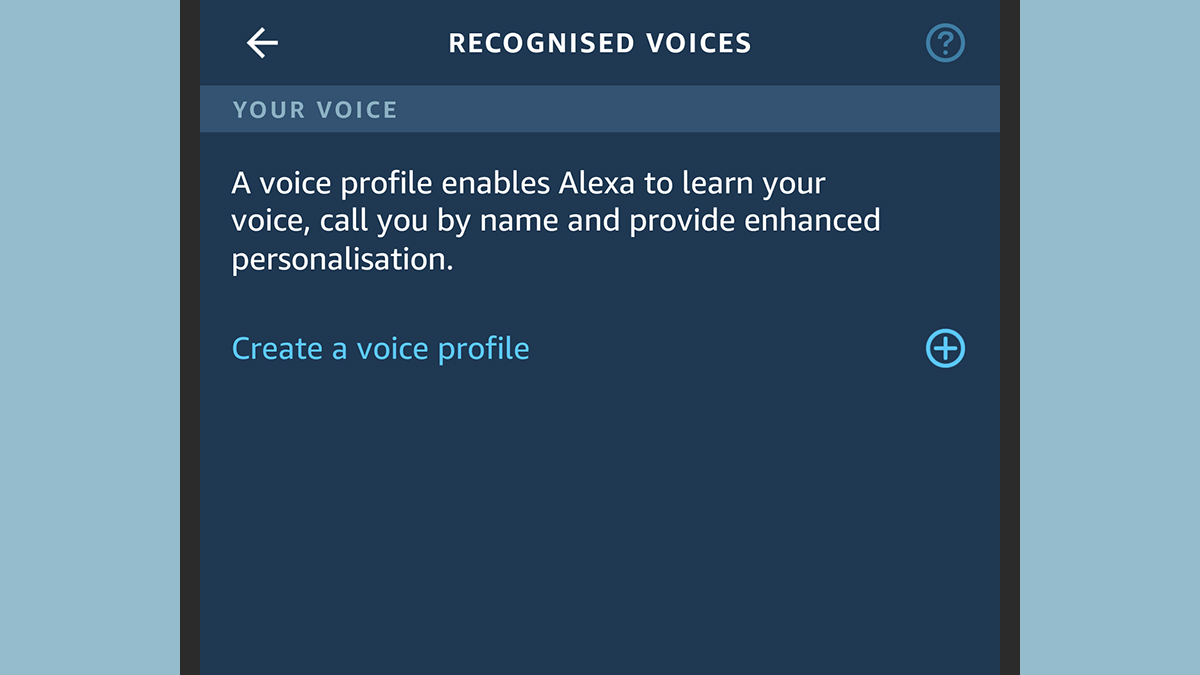This screenshot has height=675, width=1200.
Task: Select the RECOGNISED VOICES page title
Action: tap(600, 43)
